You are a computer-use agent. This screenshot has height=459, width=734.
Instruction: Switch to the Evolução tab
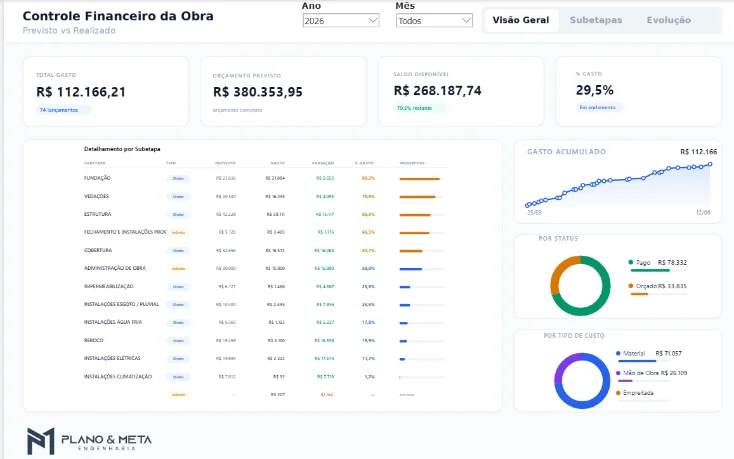coord(669,20)
